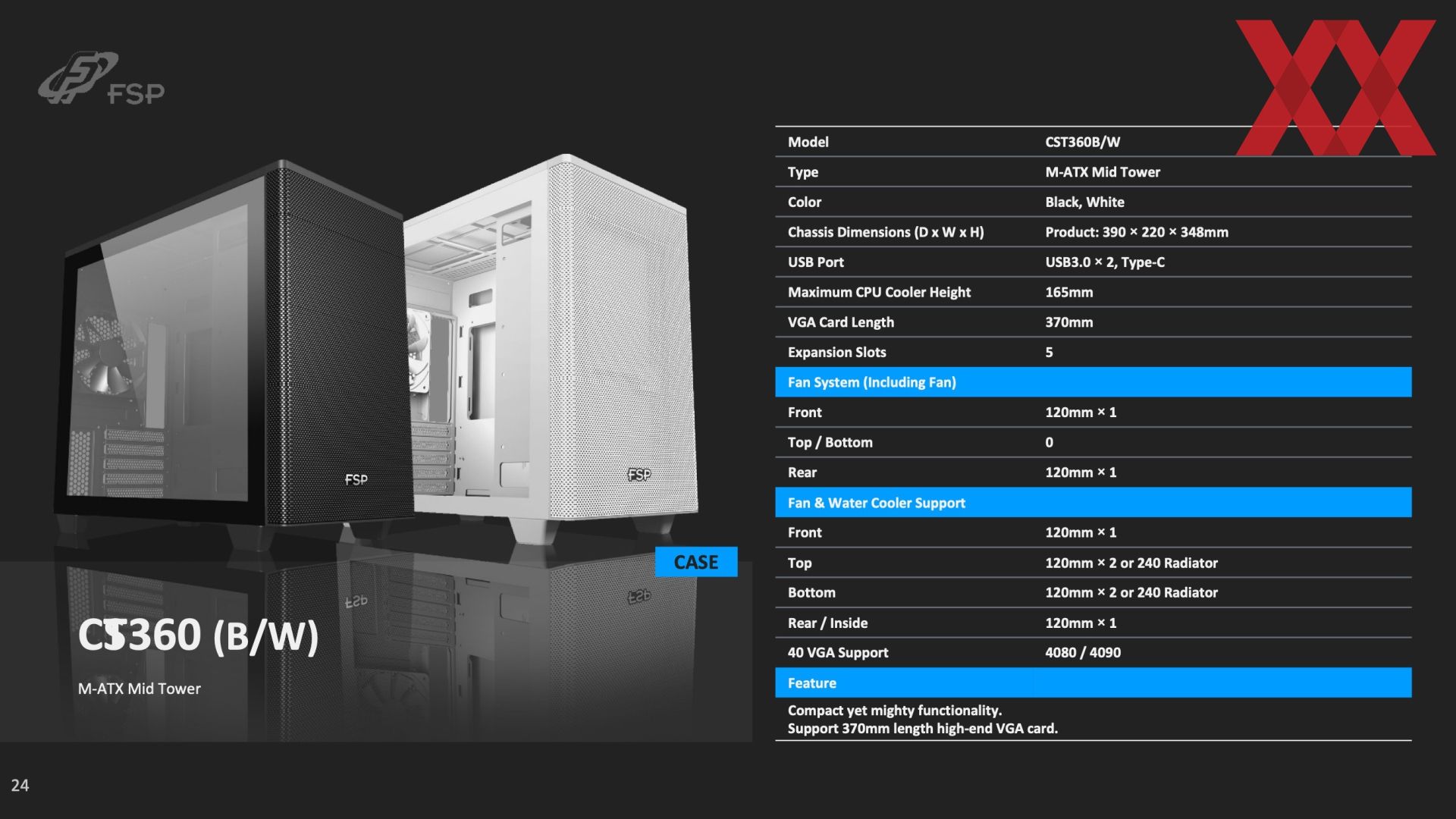Click the Type row label
The height and width of the screenshot is (819, 1456).
[x=802, y=172]
